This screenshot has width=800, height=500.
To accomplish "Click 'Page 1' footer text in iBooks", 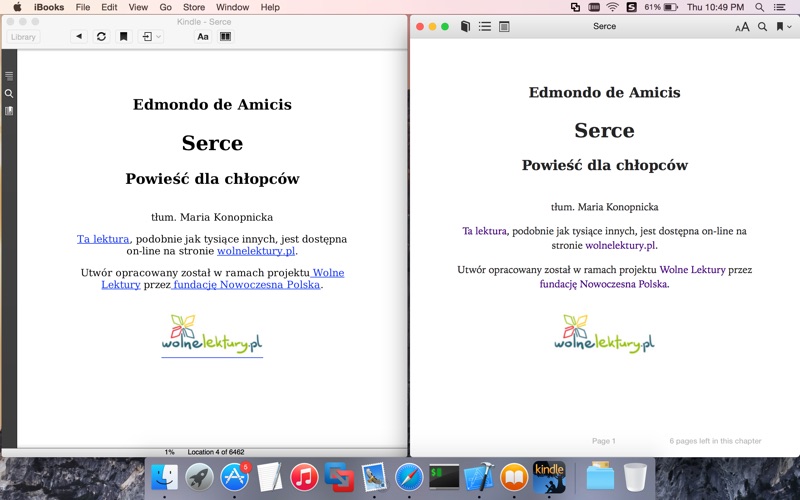I will coord(604,441).
